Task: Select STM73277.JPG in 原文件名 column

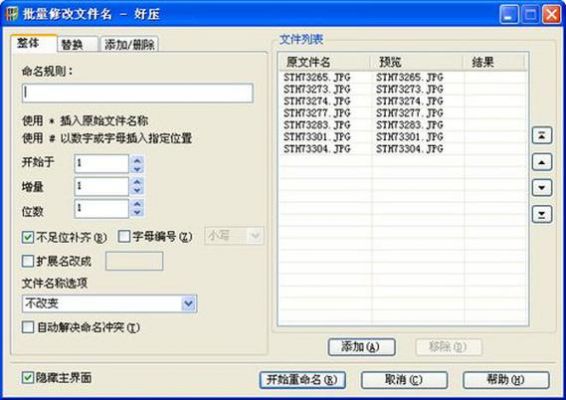Action: click(317, 113)
